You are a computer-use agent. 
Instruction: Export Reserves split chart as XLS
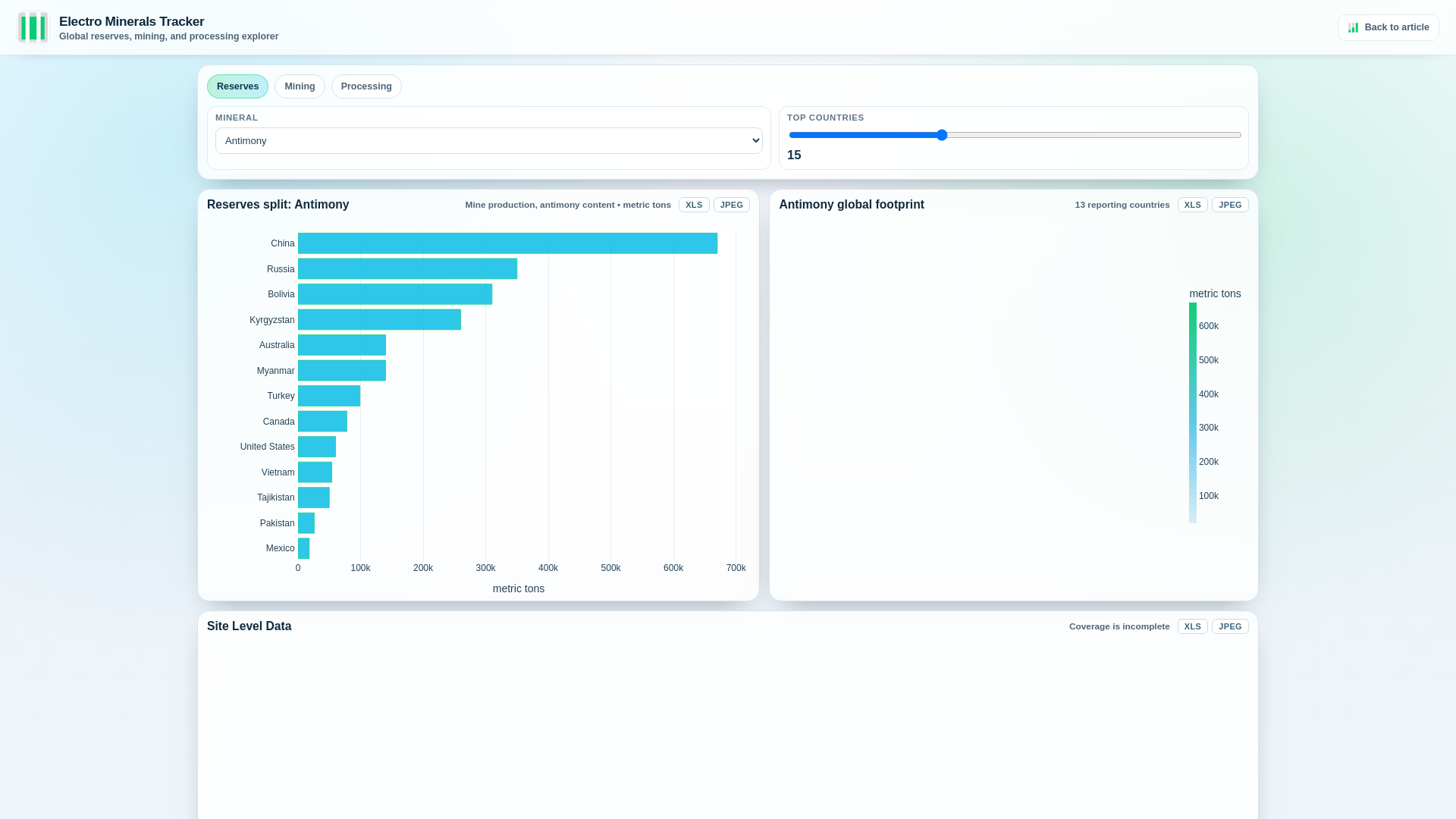(x=693, y=205)
